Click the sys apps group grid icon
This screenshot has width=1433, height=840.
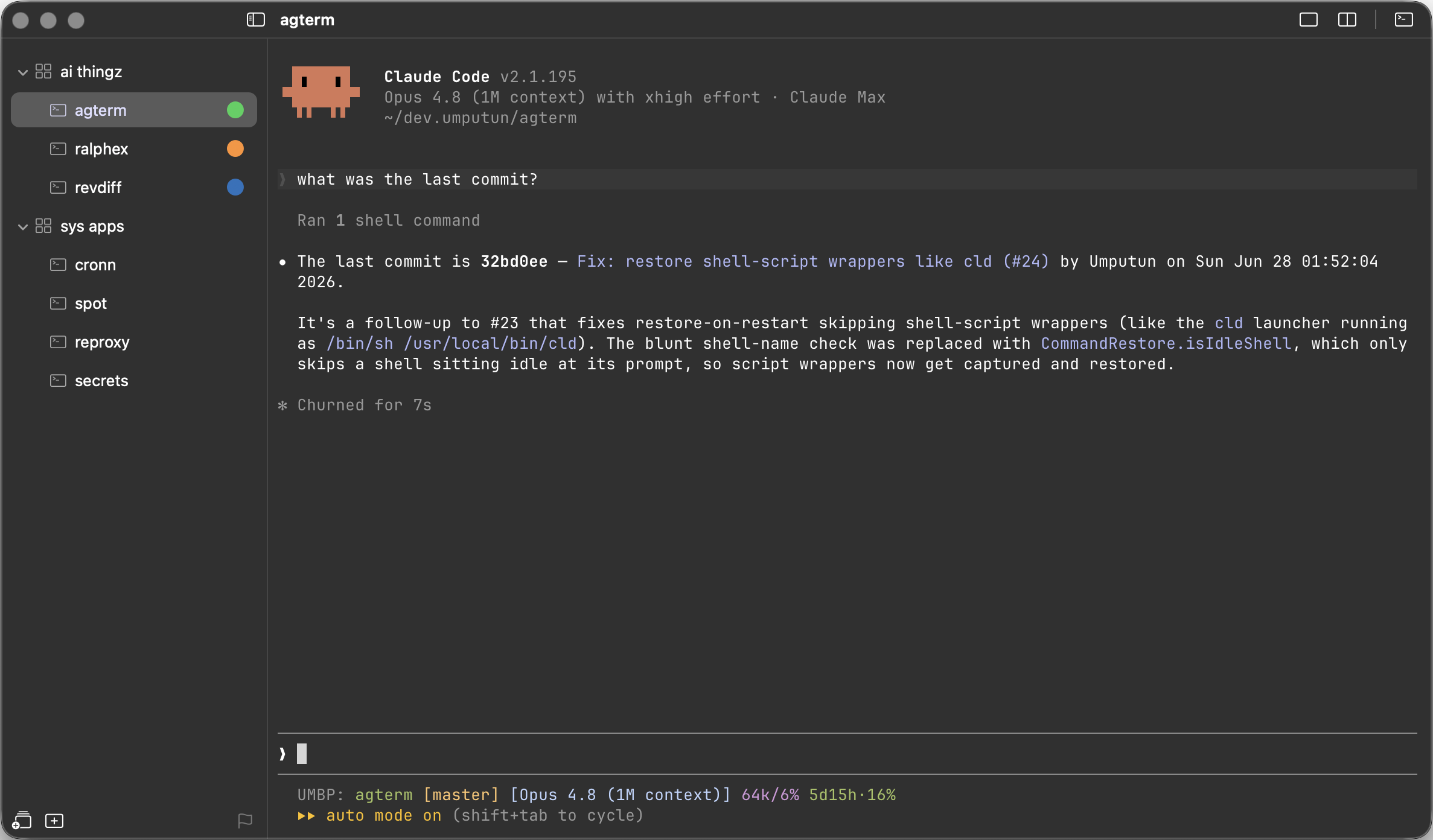(x=43, y=226)
